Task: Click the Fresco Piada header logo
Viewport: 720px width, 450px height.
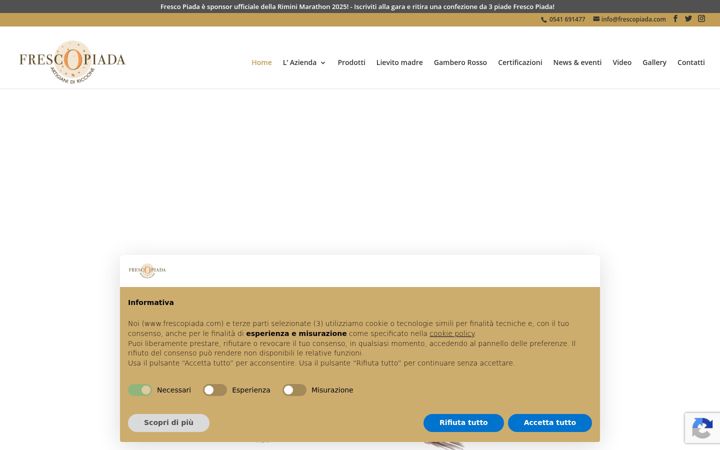Action: (x=72, y=62)
